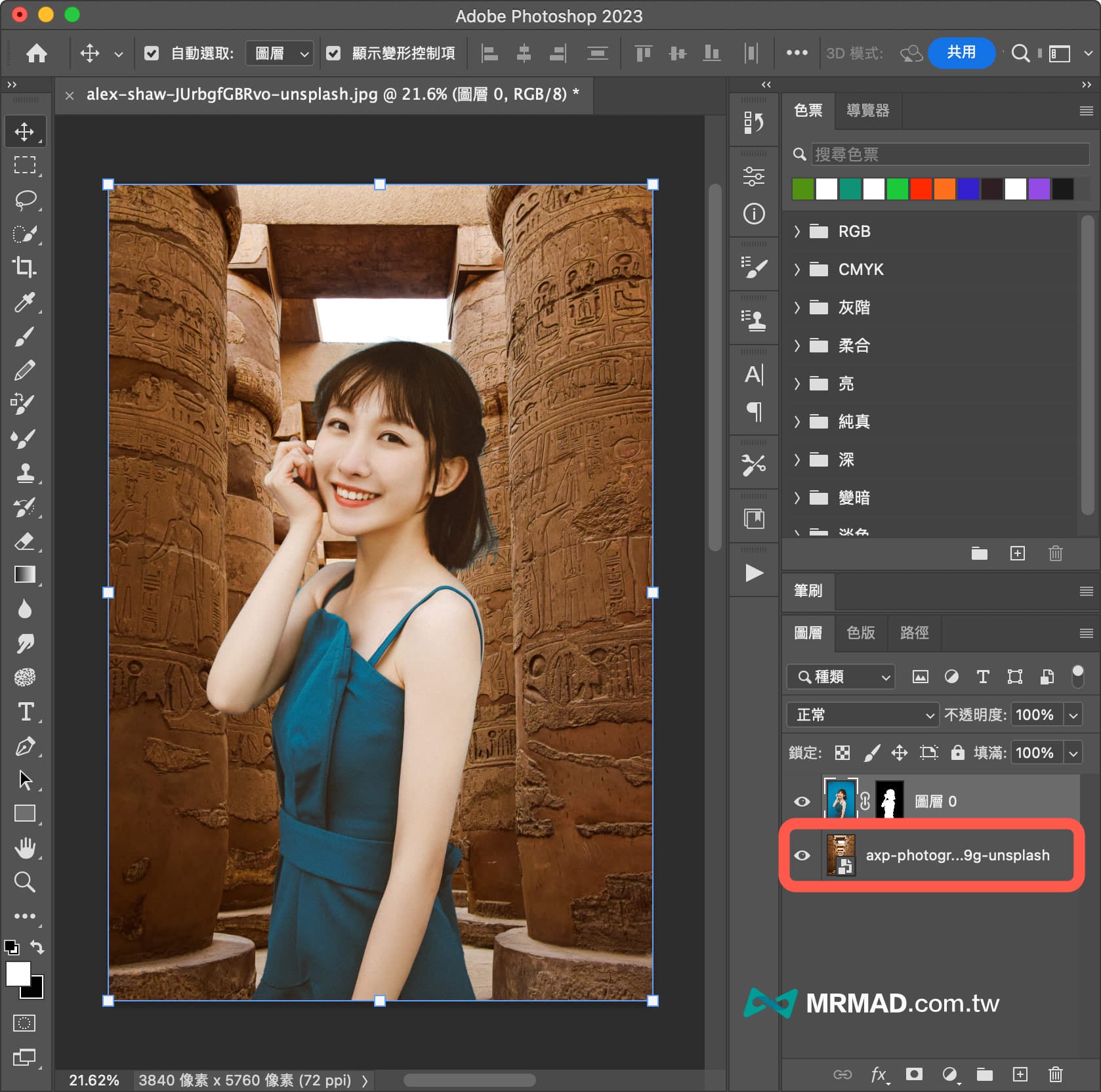
Task: Expand the CMYK swatch folder
Action: (797, 269)
